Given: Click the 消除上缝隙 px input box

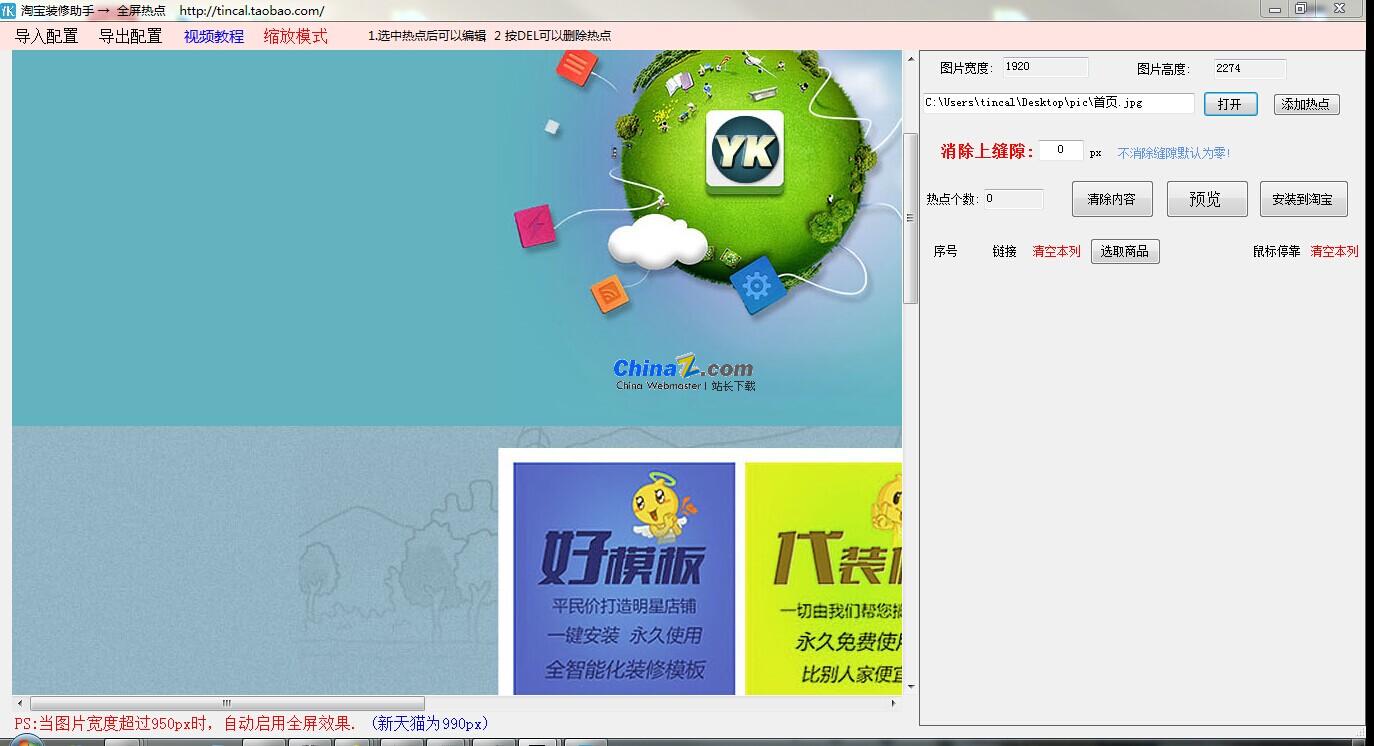Looking at the screenshot, I should pyautogui.click(x=1061, y=150).
